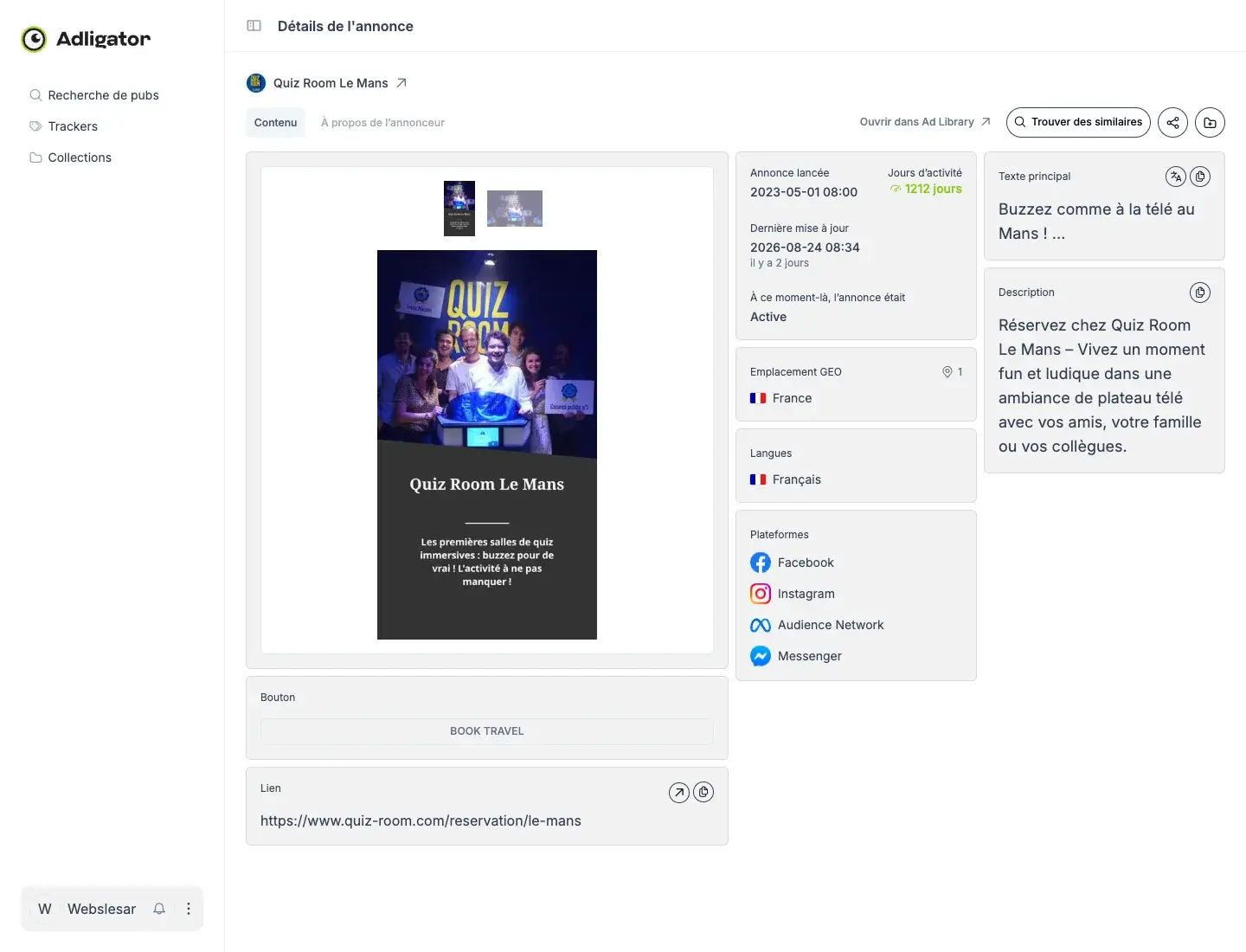Switch to À propos de l'annonceur tab
Viewport: 1246px width, 952px height.
(x=382, y=123)
